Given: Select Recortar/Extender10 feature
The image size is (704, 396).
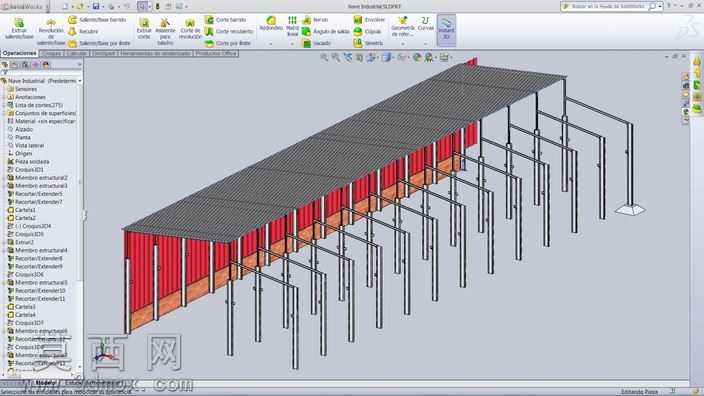Looking at the screenshot, I should pyautogui.click(x=36, y=291).
